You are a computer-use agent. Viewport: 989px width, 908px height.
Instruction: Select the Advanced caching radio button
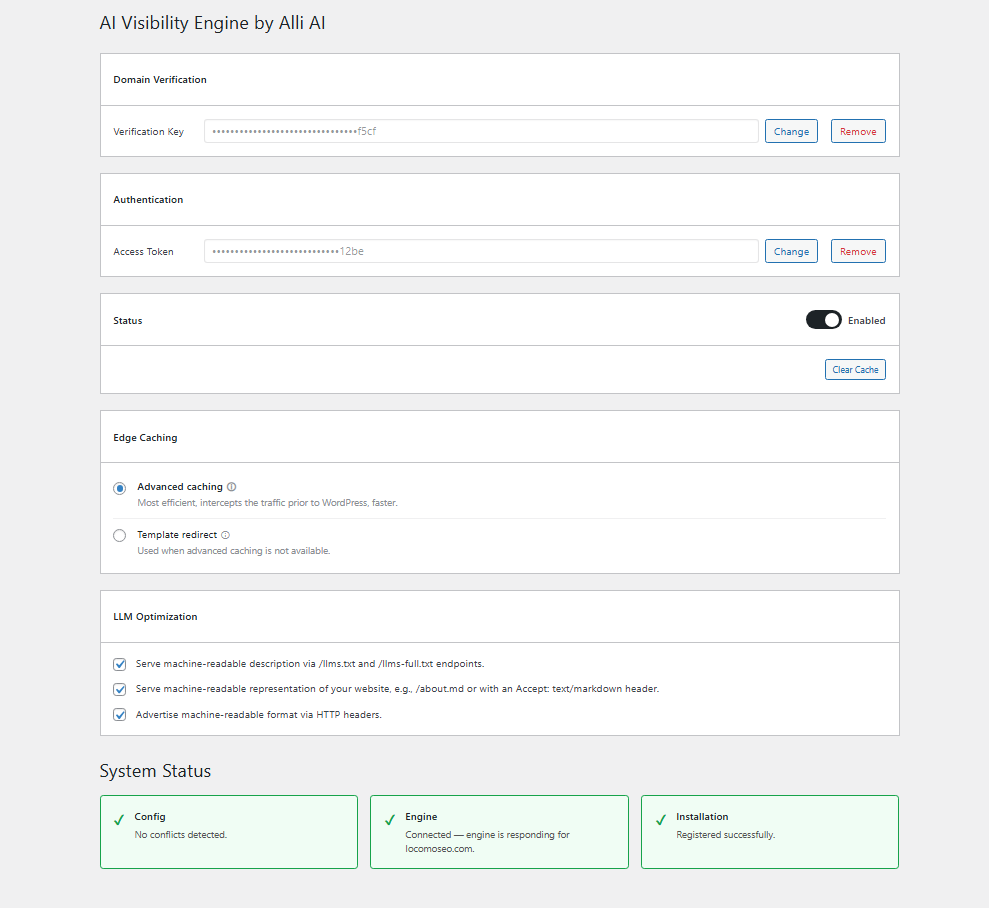[119, 488]
